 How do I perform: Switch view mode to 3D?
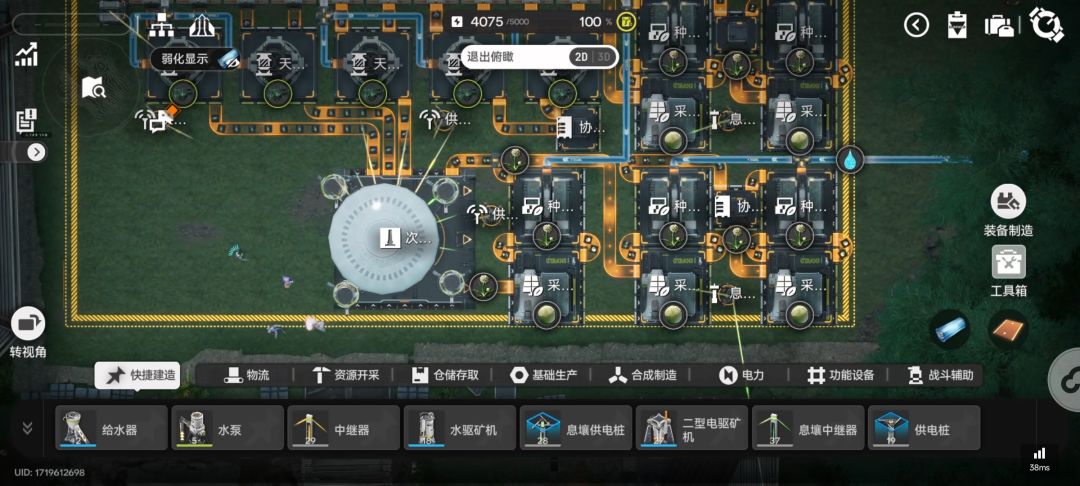[603, 57]
